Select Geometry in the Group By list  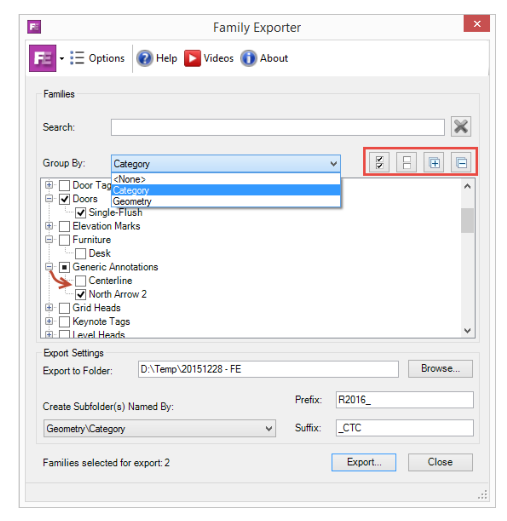click(226, 201)
